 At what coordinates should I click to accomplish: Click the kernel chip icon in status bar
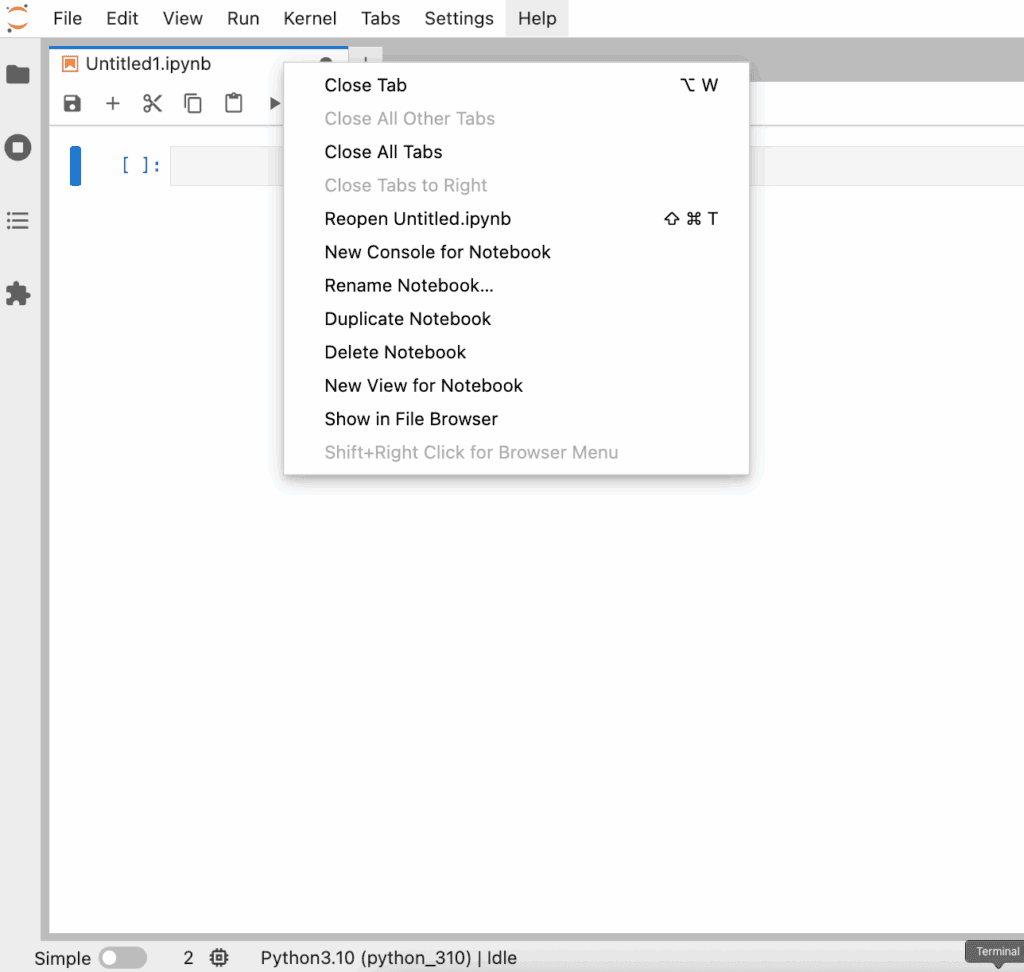(x=219, y=958)
